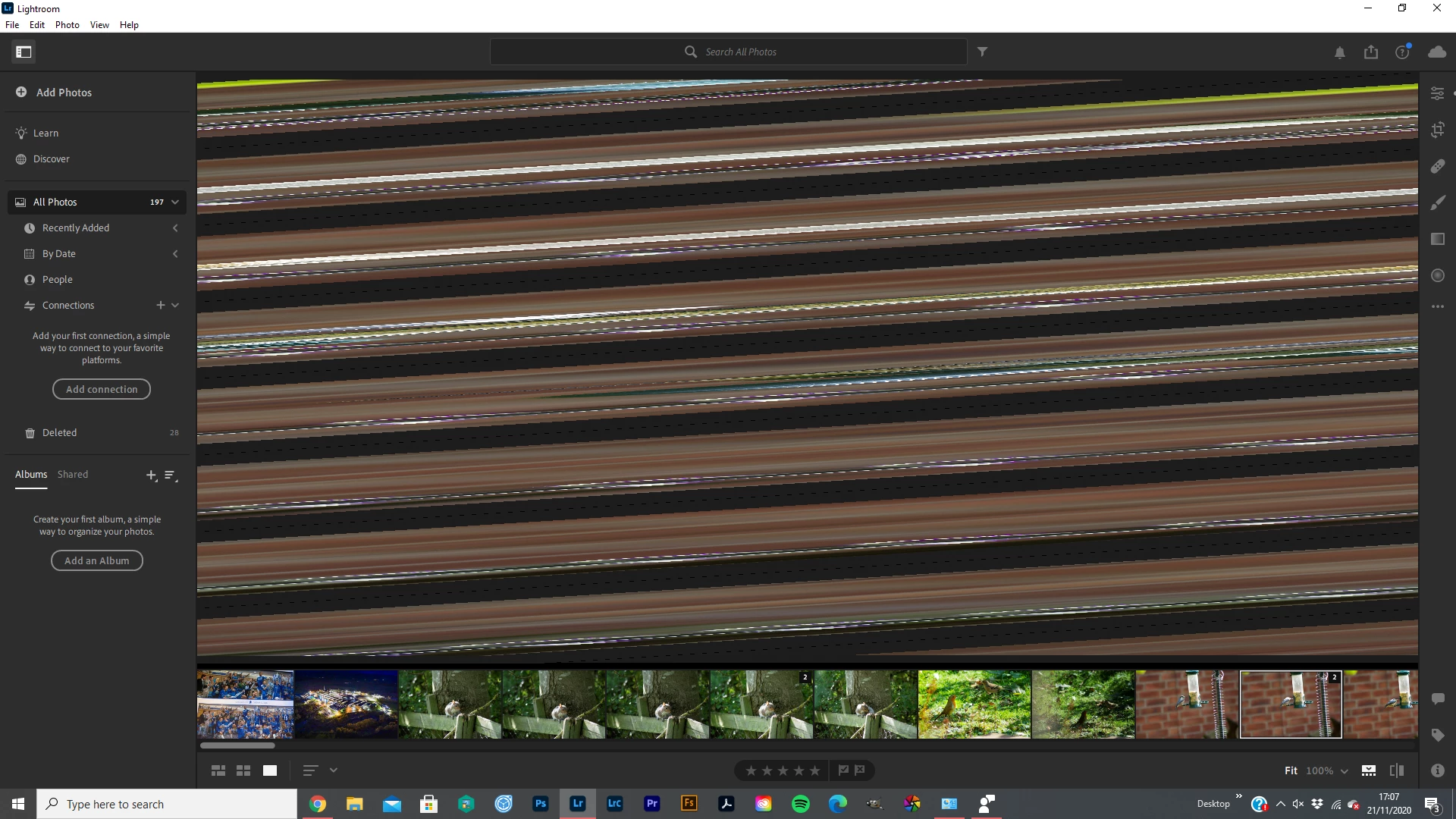Open the Edit panel sliders icon
Viewport: 1456px width, 819px height.
[x=1437, y=93]
